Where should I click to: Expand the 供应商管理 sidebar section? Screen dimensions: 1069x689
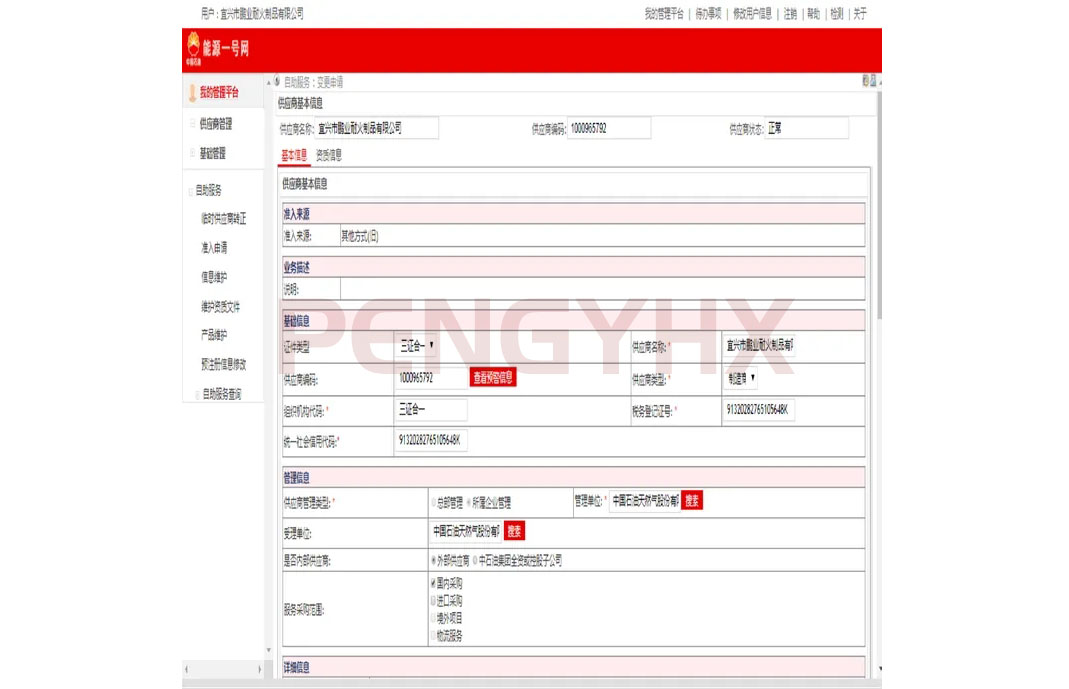[x=214, y=124]
